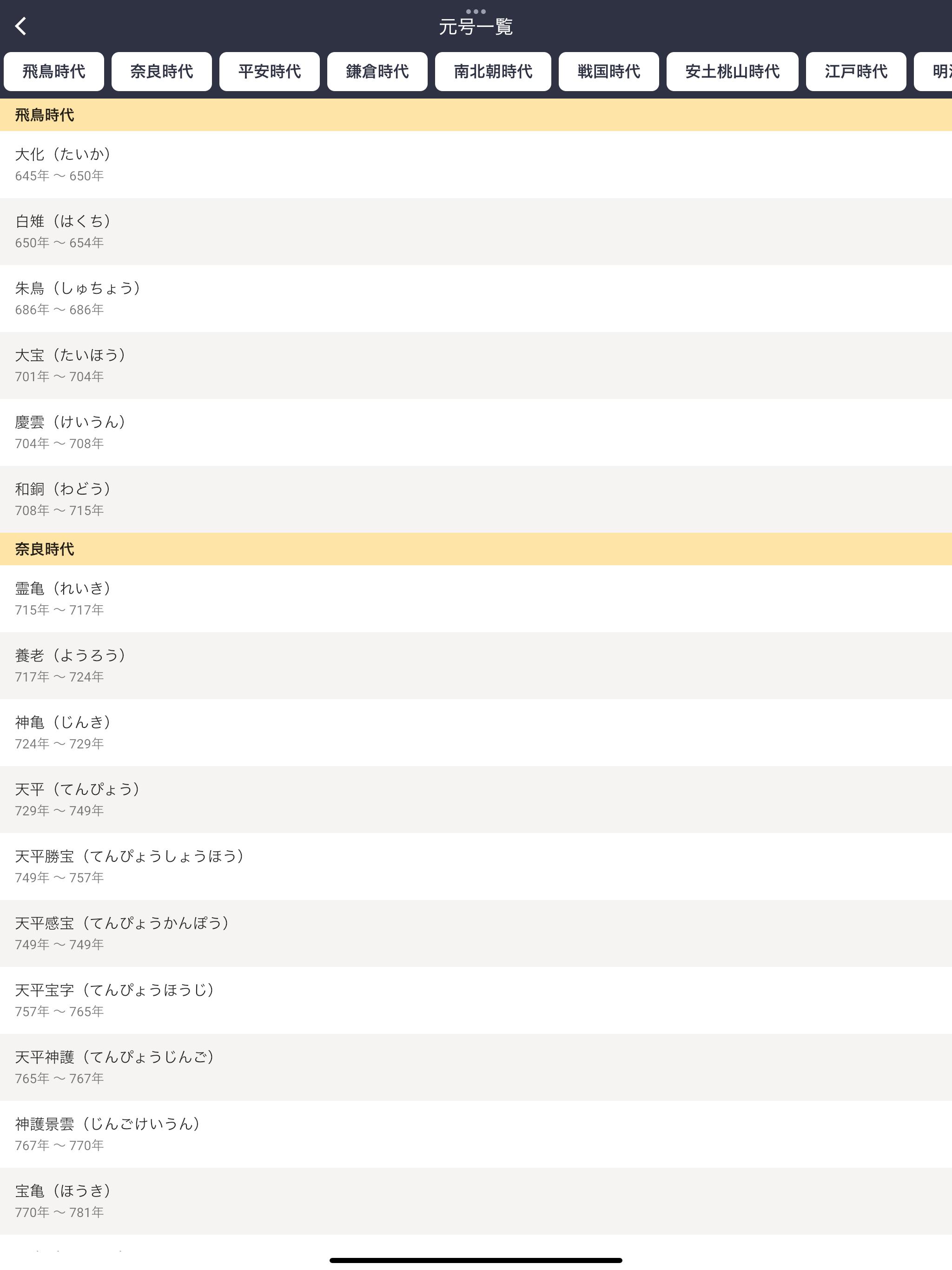952x1270 pixels.
Task: Open the 鎌倉時代 tab
Action: point(377,72)
